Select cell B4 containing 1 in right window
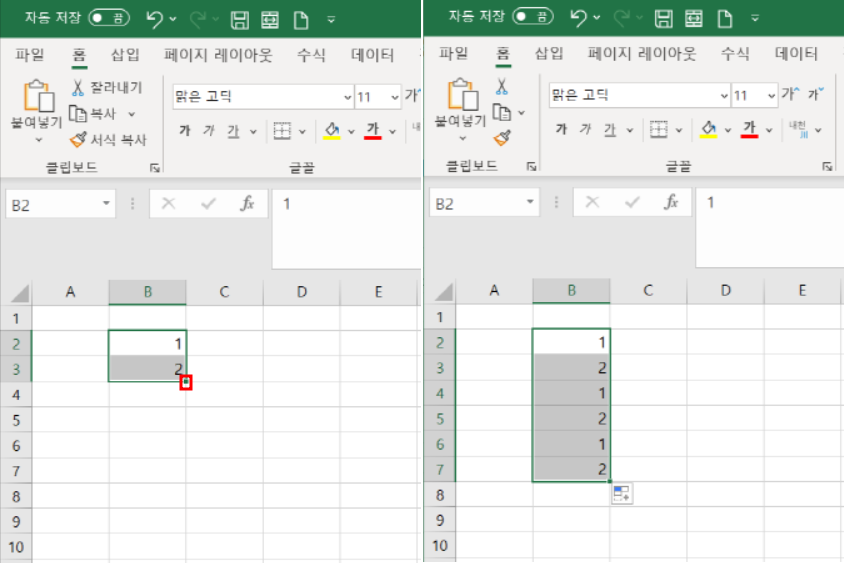 [572, 393]
